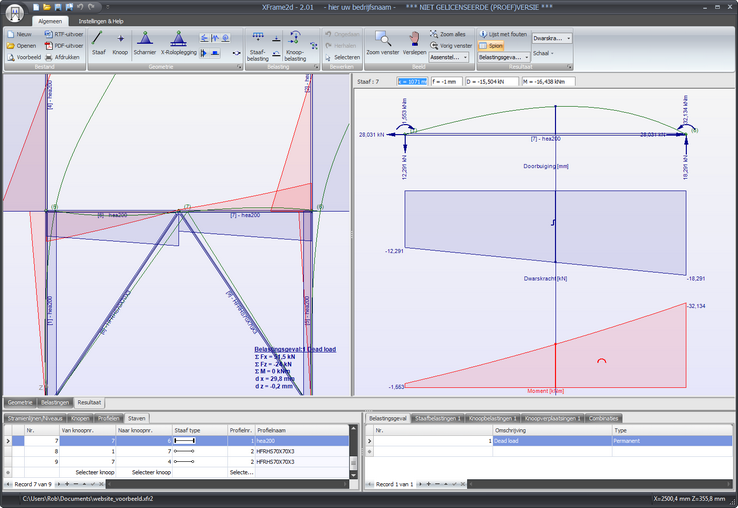738x508 pixels.
Task: Open the Assenstel... dropdown
Action: [x=449, y=57]
